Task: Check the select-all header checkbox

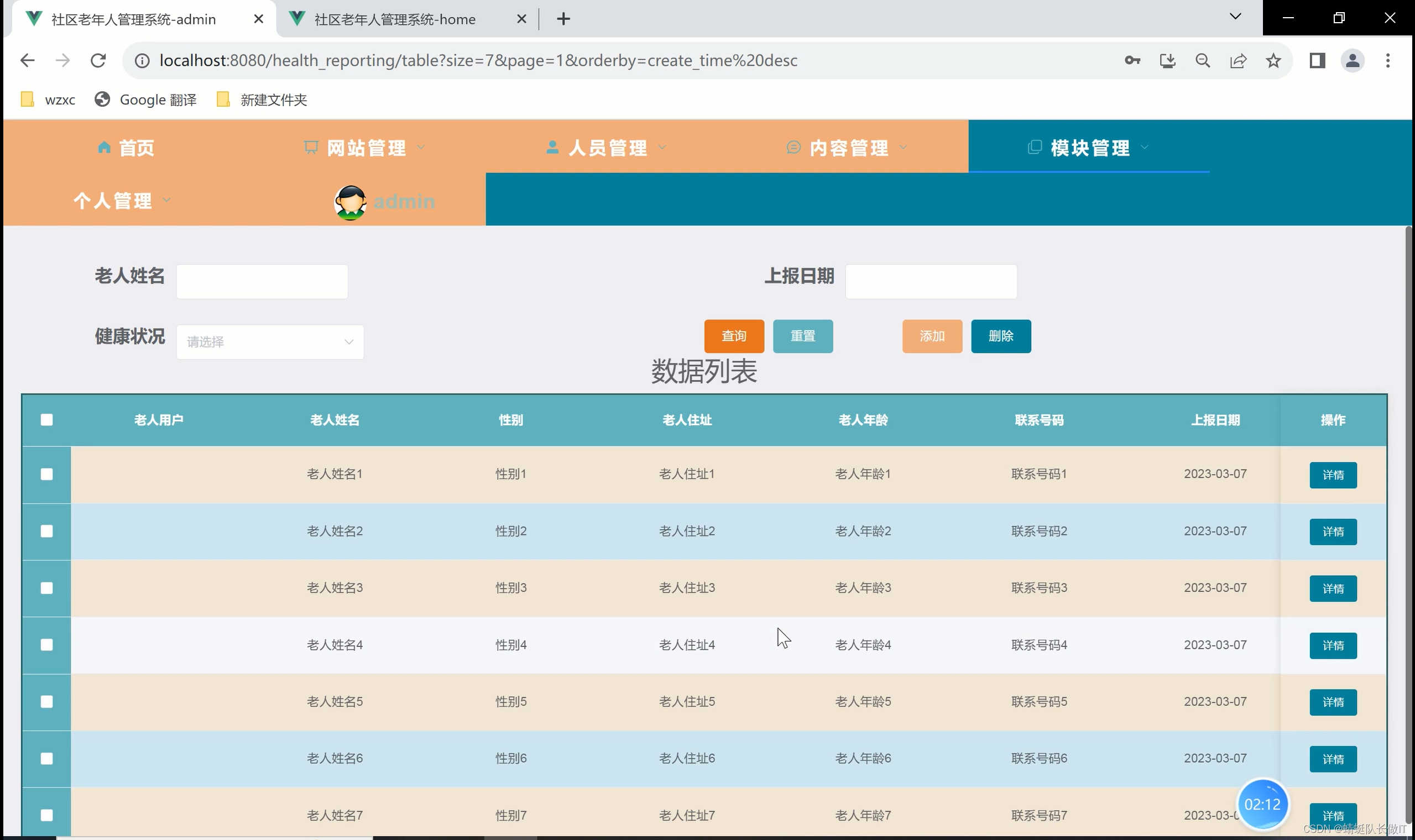Action: click(47, 420)
